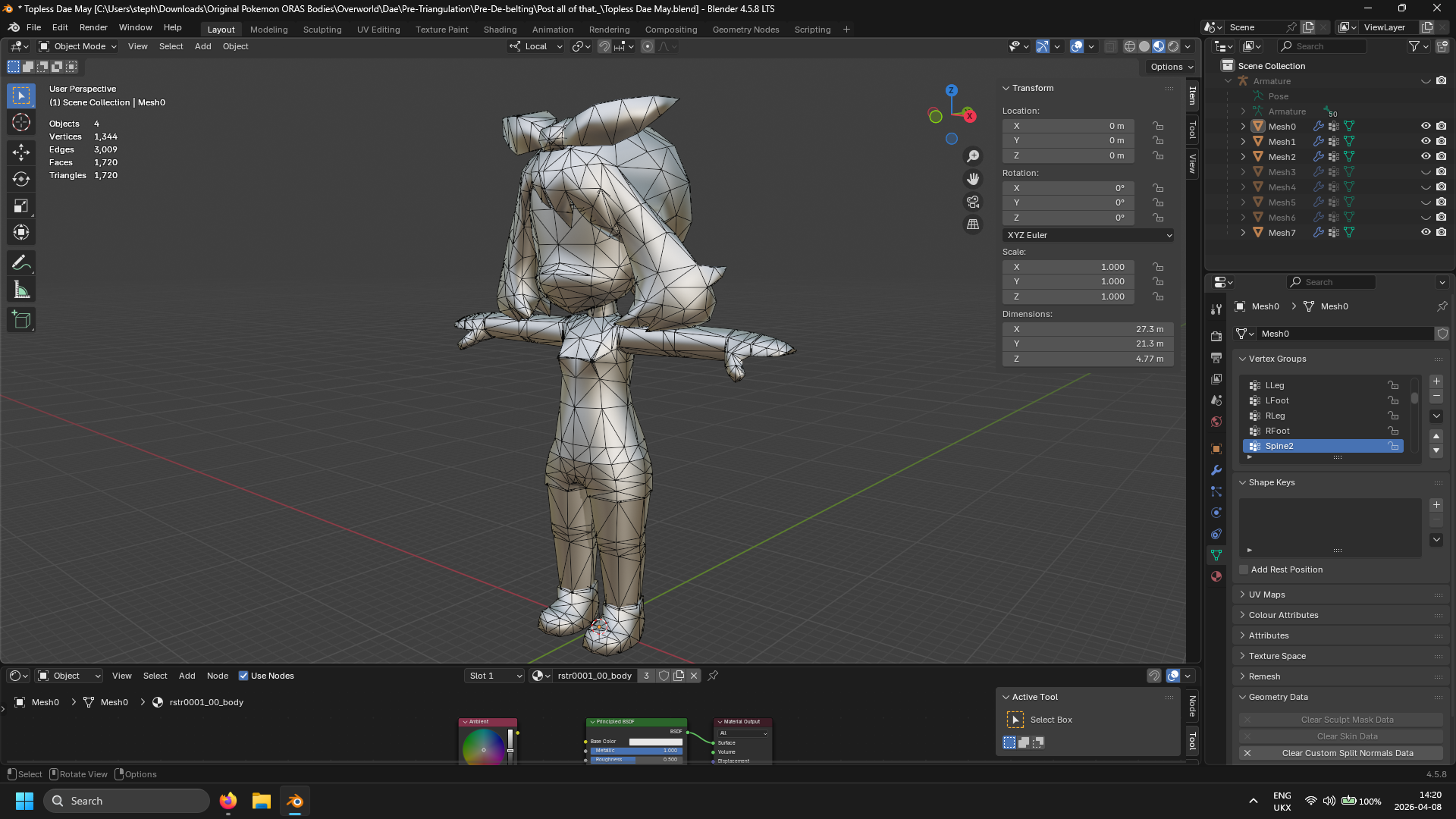Click the Windows Start button

(x=24, y=801)
